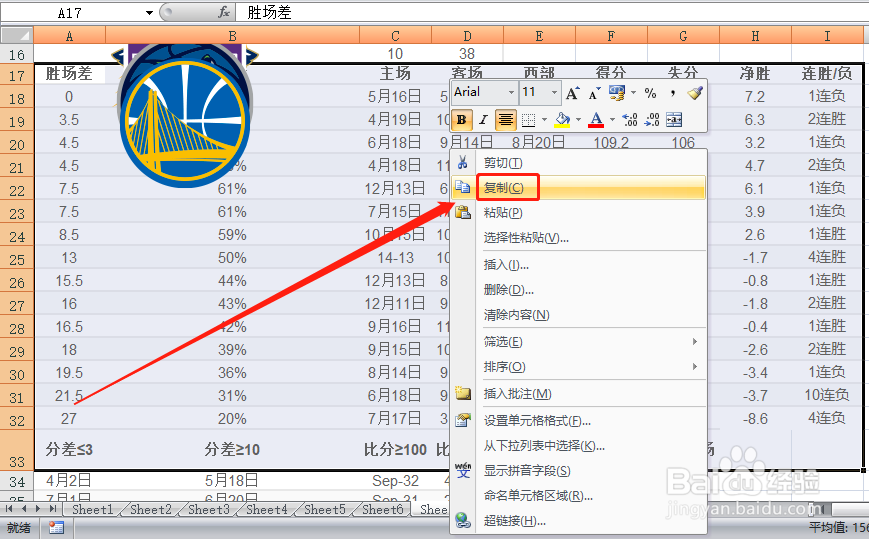
Task: Open the Arial font name dropdown
Action: [511, 93]
